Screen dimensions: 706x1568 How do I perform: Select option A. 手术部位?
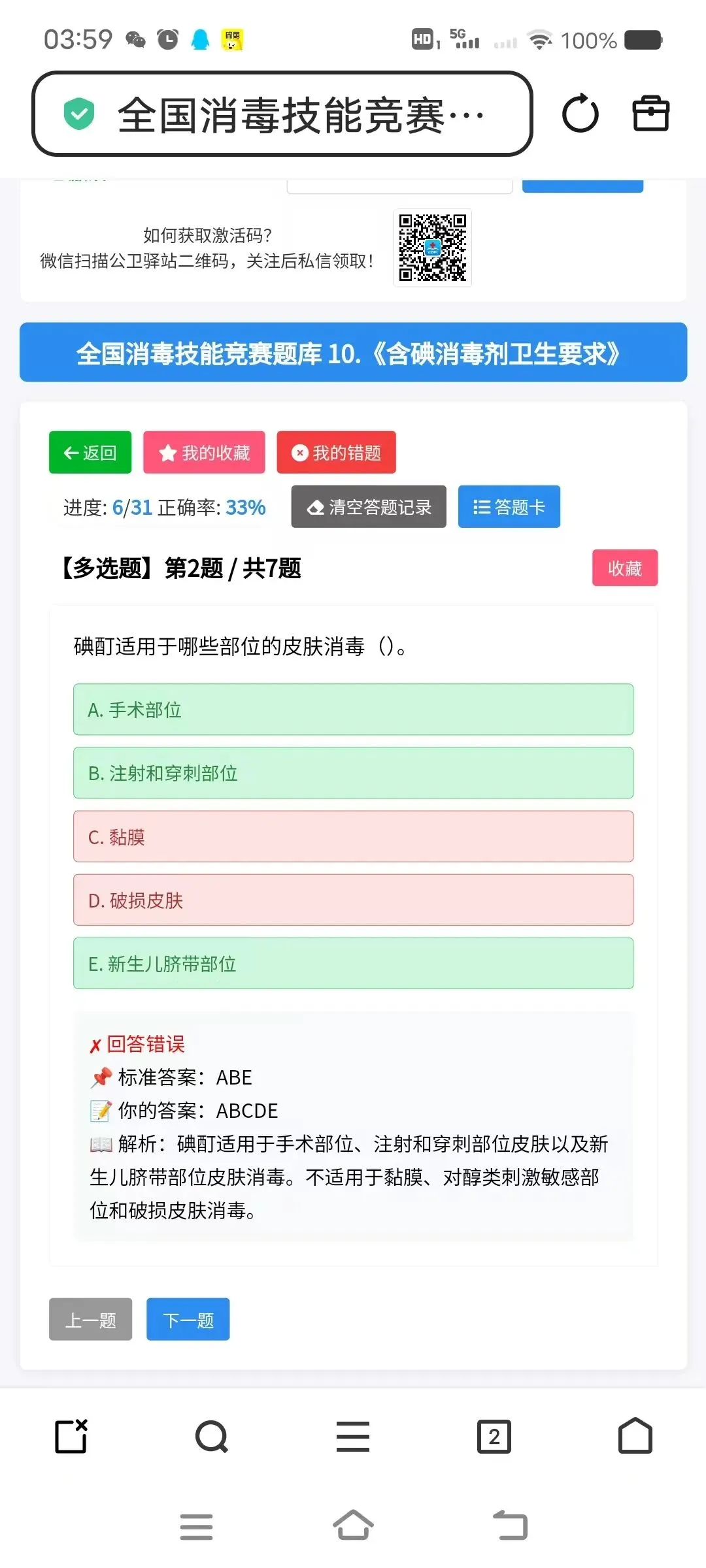[x=353, y=710]
